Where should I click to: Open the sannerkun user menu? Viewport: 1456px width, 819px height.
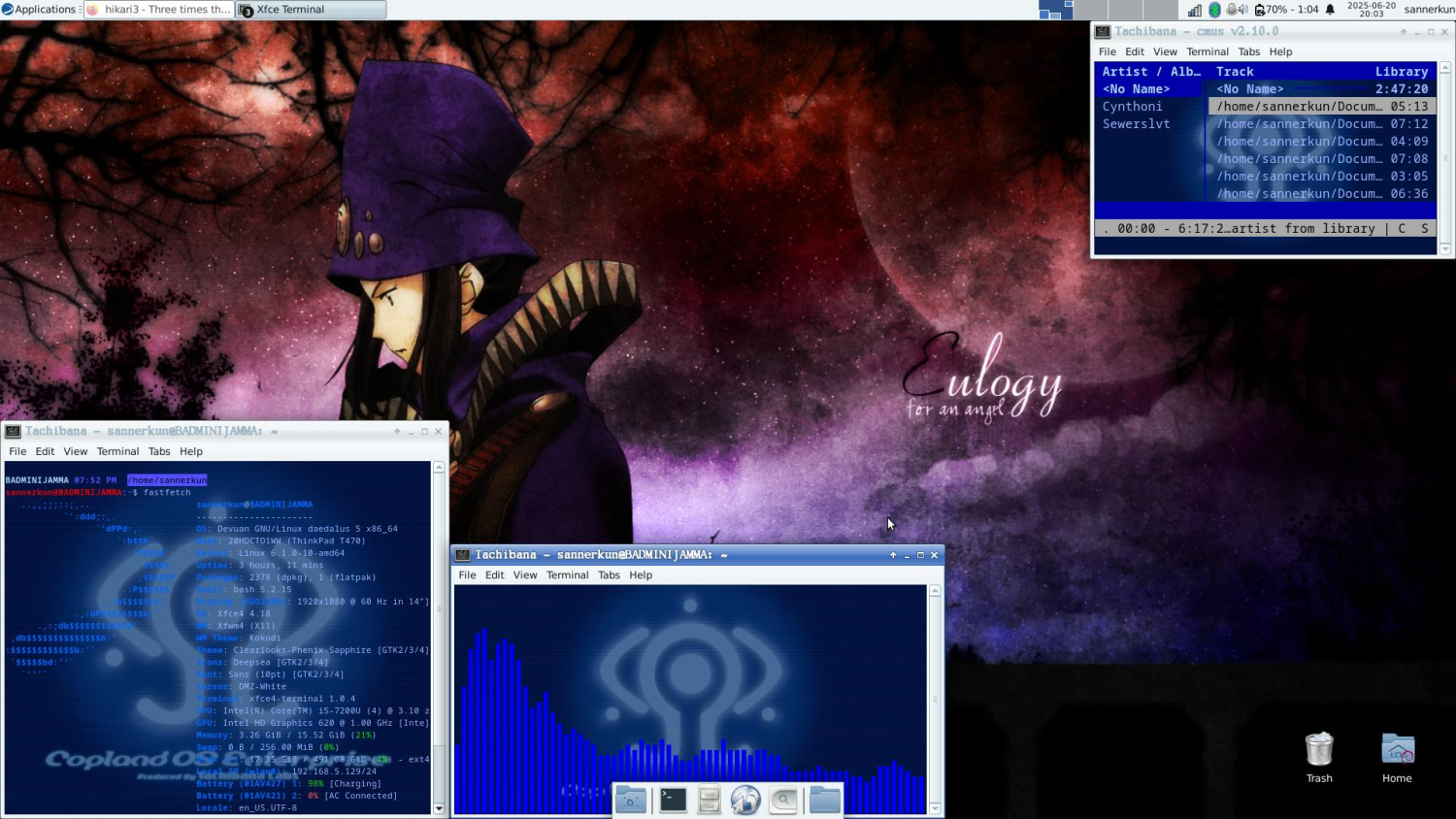(x=1429, y=10)
